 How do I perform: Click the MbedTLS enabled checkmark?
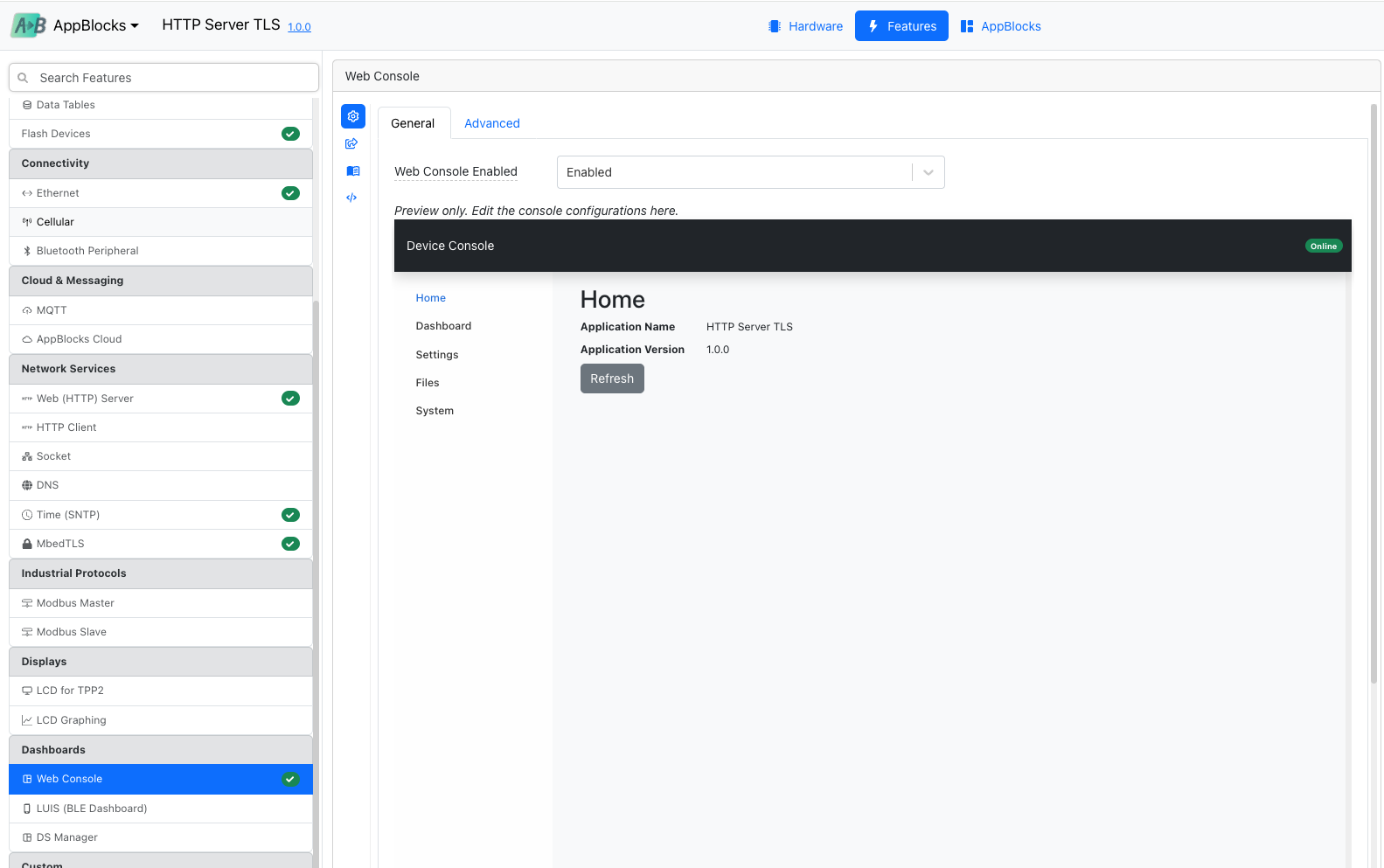[291, 544]
